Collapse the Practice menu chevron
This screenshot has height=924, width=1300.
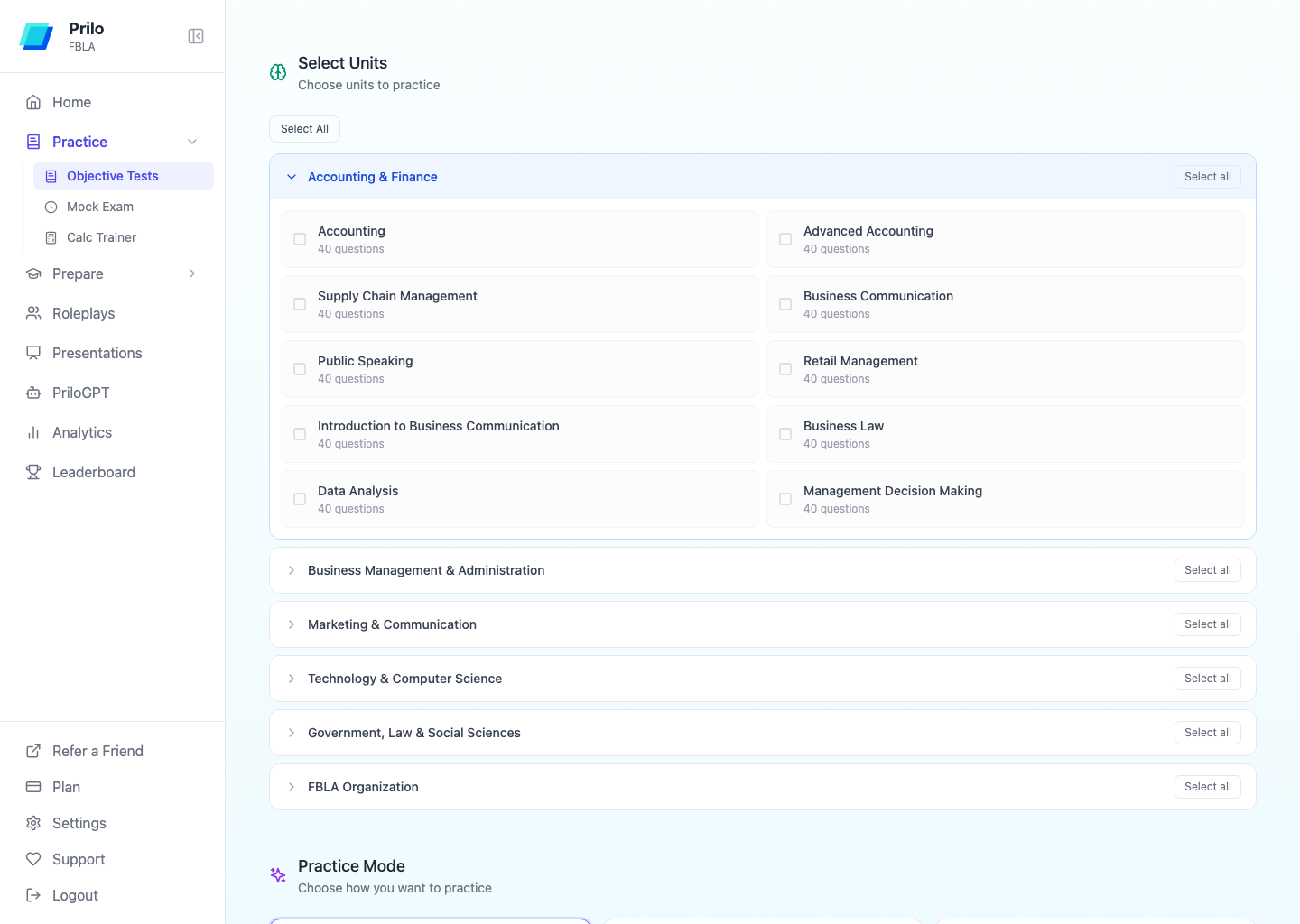[192, 142]
